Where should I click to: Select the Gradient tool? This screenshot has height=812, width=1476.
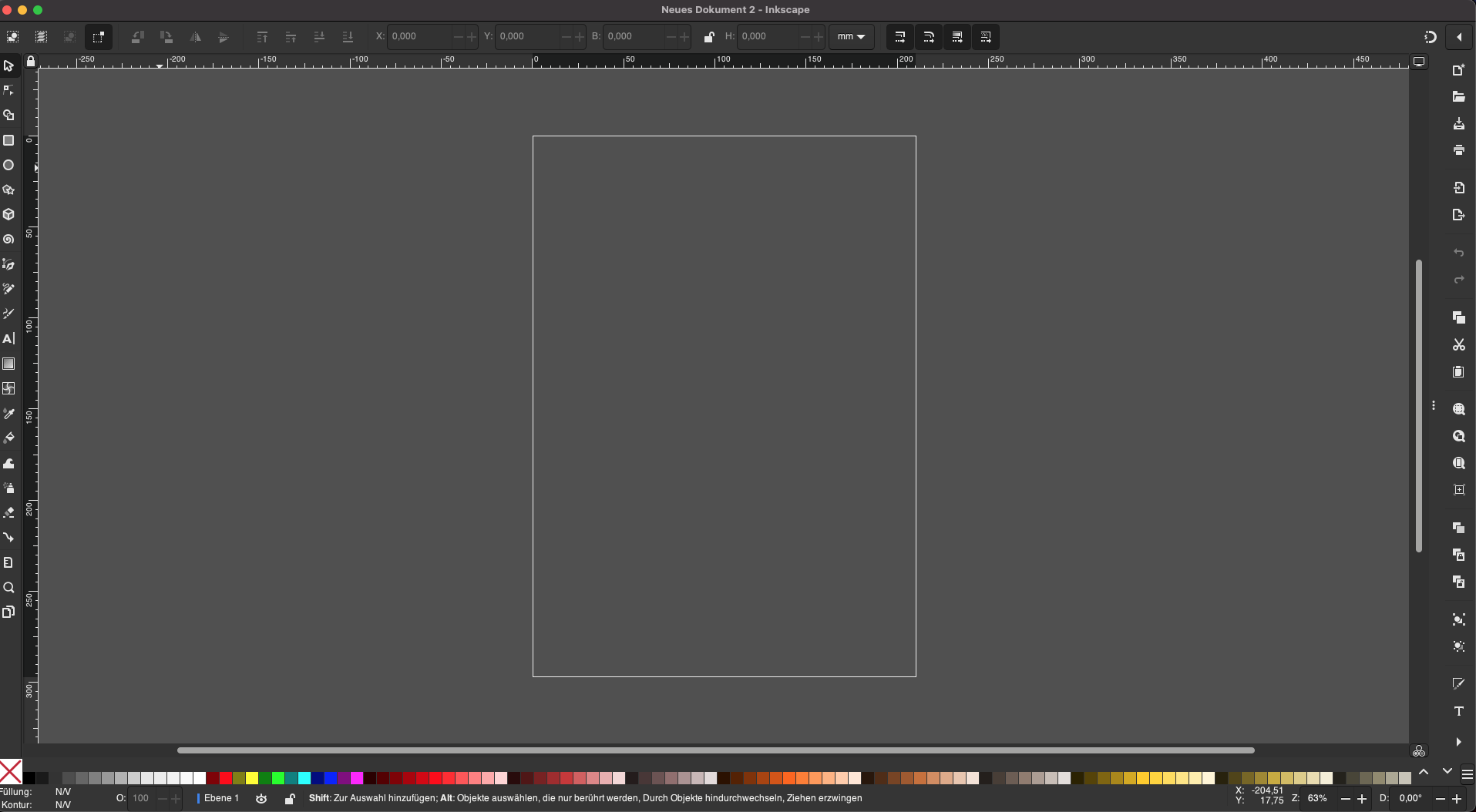[x=8, y=364]
